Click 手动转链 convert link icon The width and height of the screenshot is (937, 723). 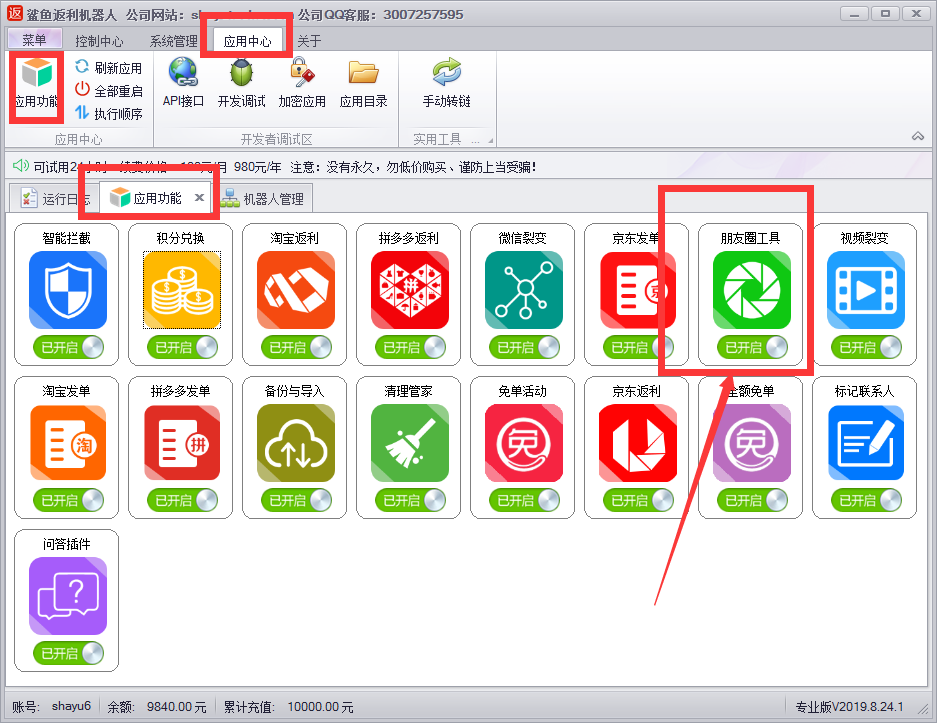446,72
